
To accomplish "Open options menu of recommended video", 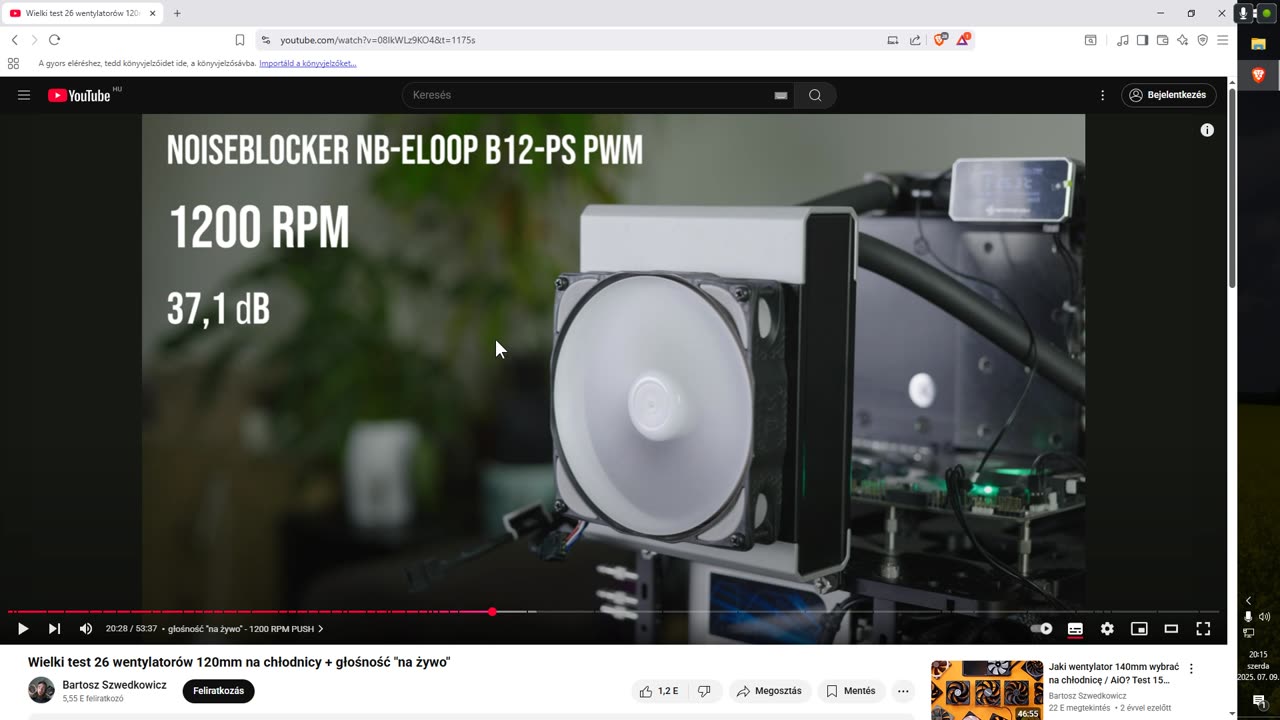I will point(1191,668).
